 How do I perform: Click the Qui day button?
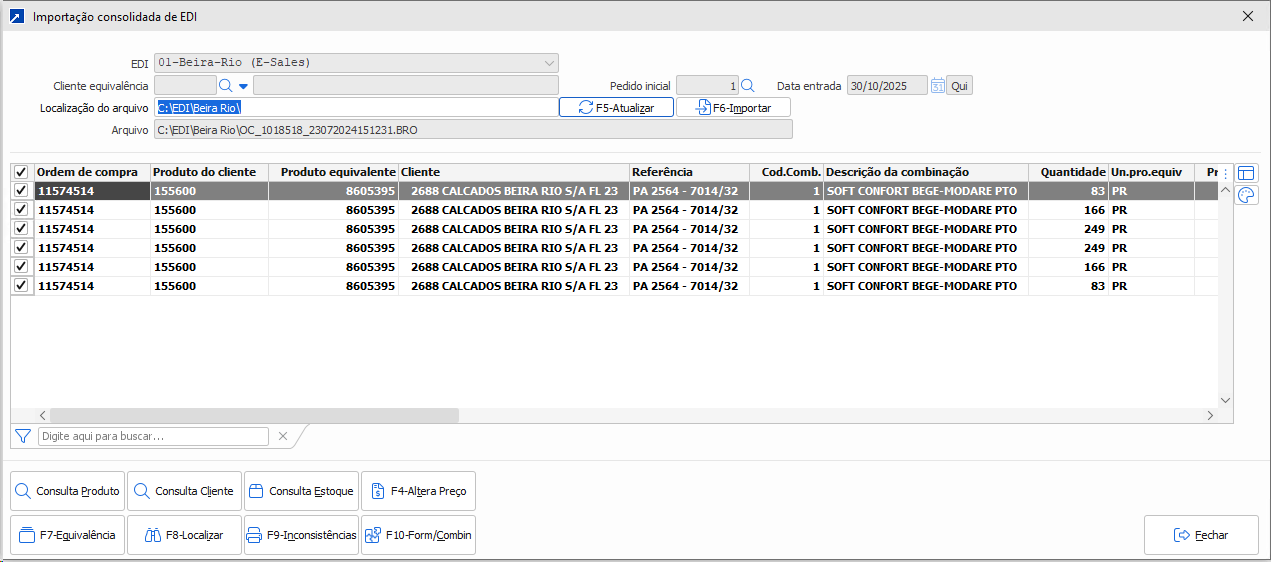coord(960,86)
